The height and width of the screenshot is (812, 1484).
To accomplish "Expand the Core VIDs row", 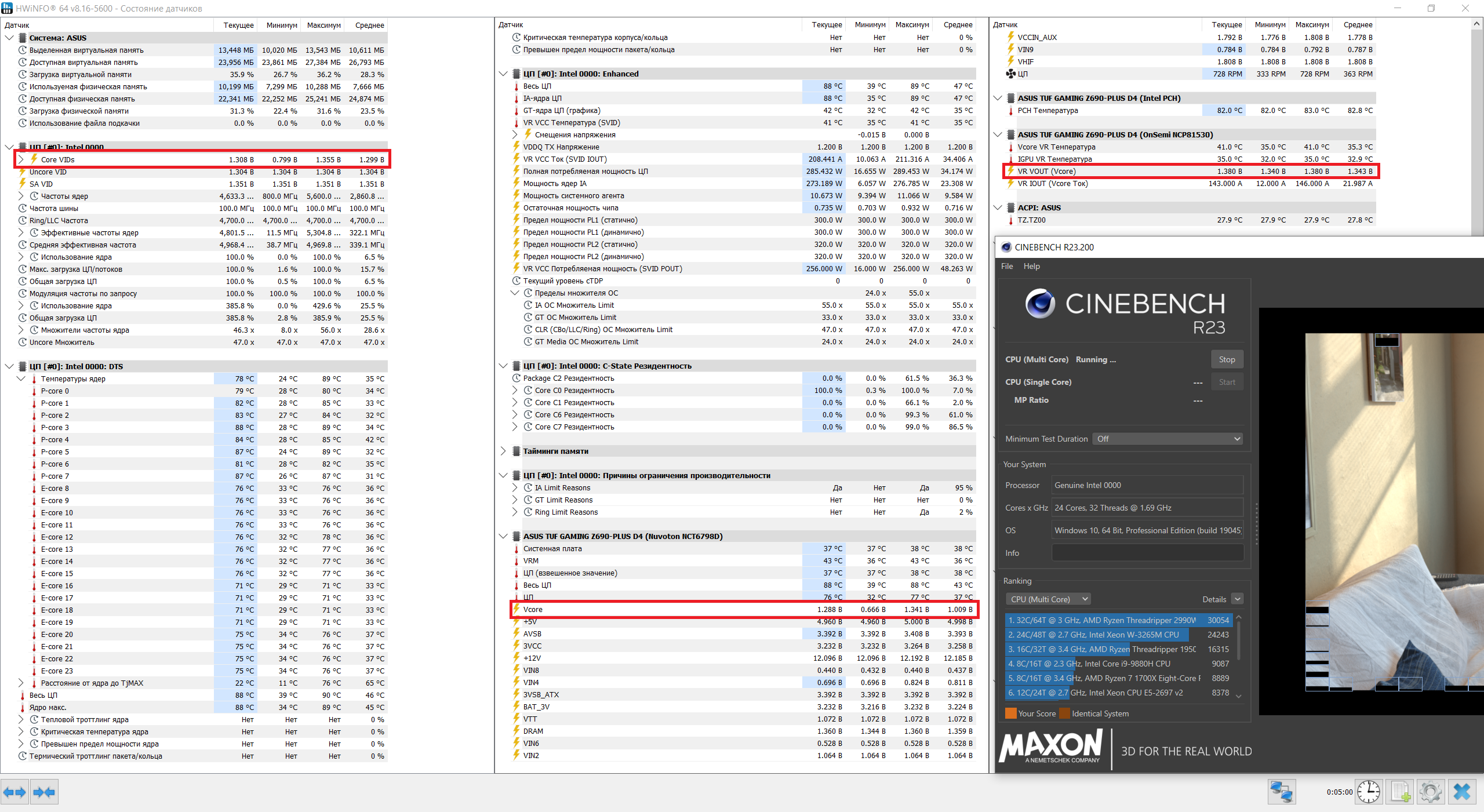I will tap(21, 159).
